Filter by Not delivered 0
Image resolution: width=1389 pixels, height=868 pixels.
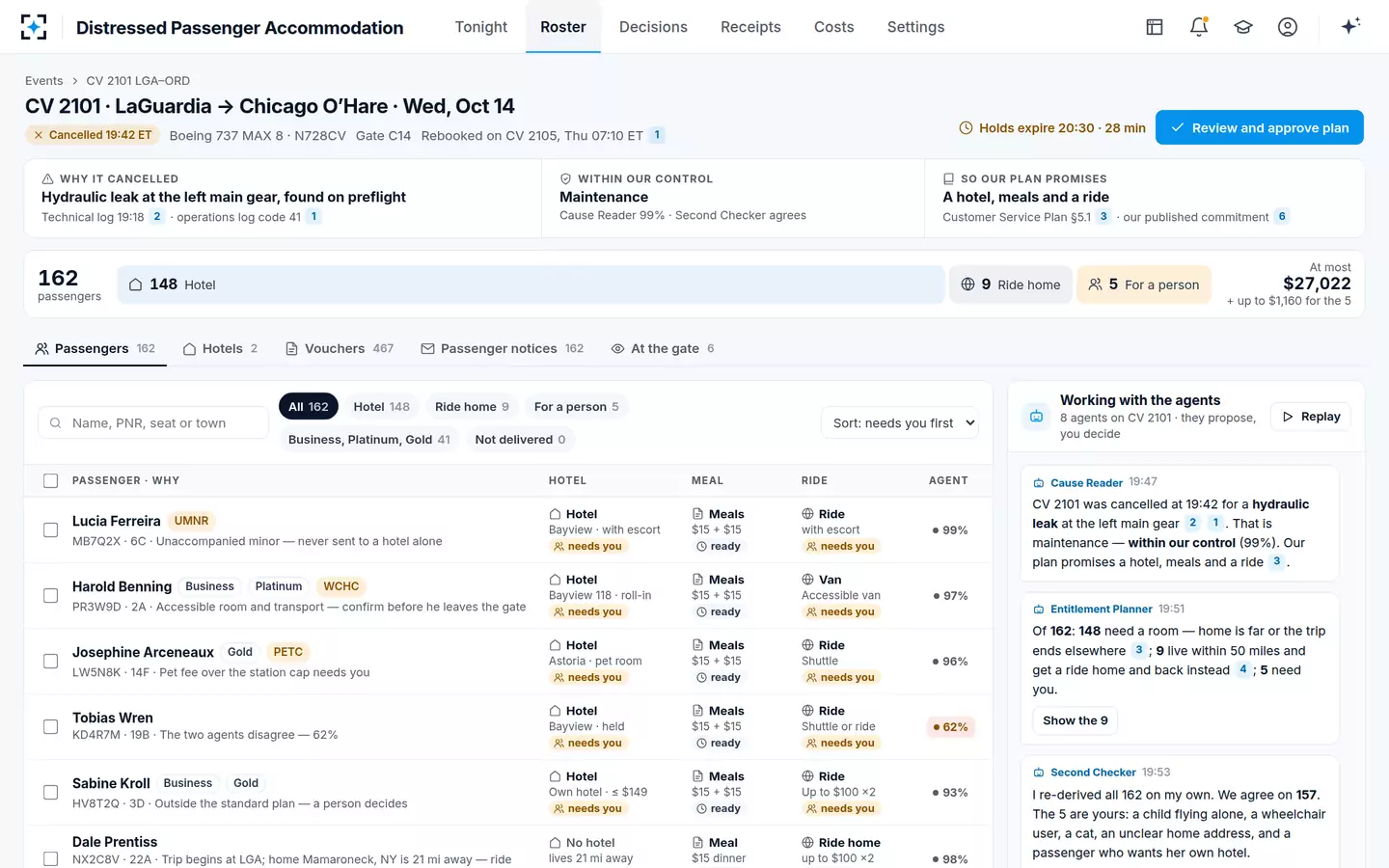pyautogui.click(x=520, y=439)
